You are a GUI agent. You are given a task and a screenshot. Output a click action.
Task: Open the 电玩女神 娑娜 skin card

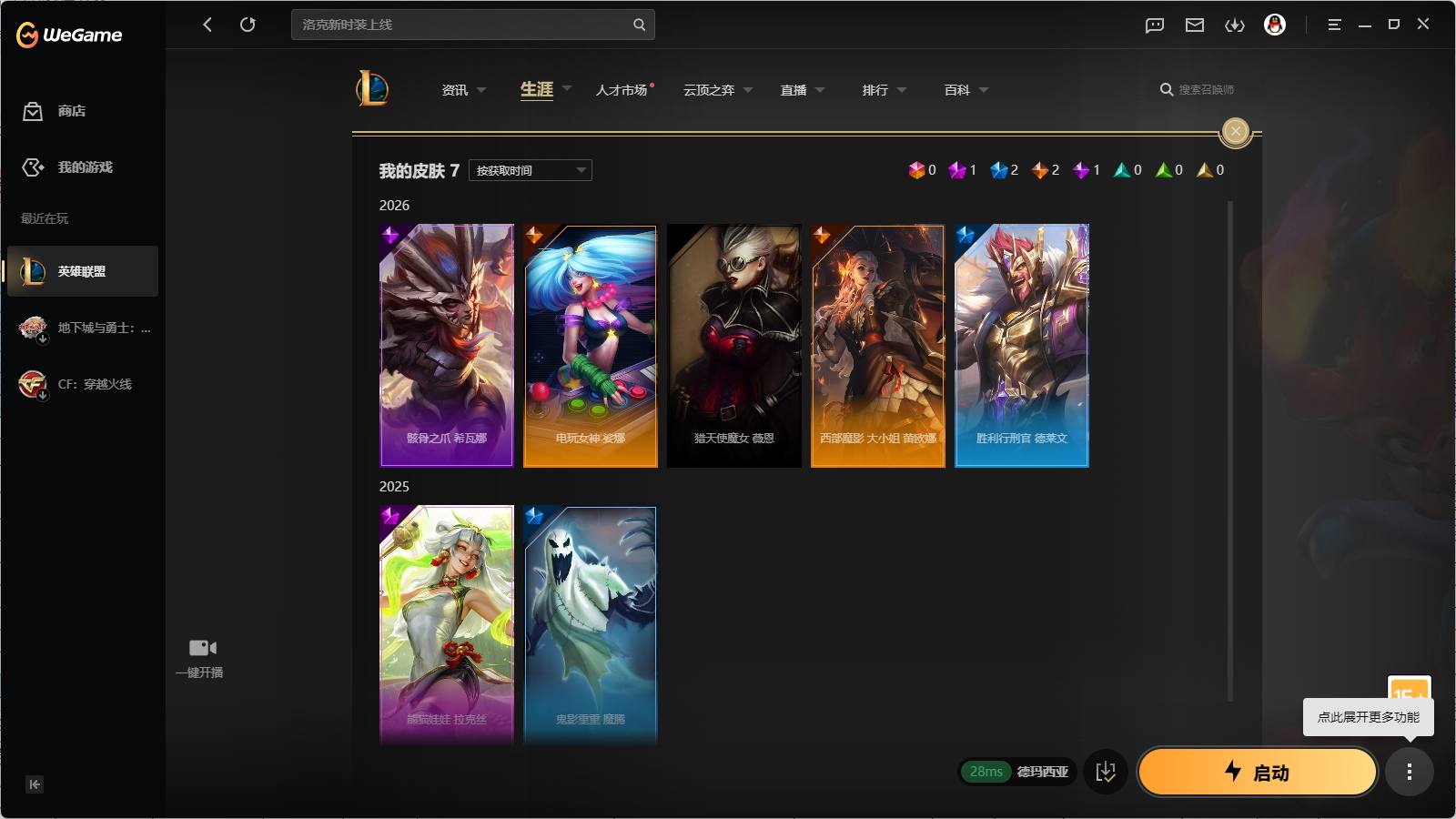pyautogui.click(x=591, y=346)
